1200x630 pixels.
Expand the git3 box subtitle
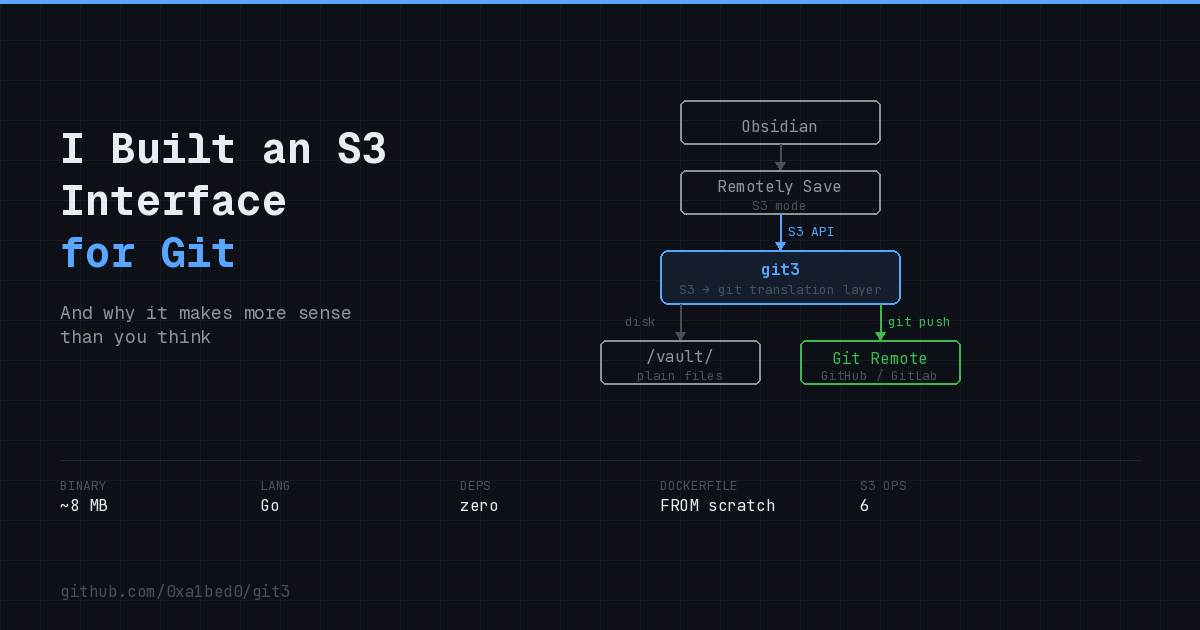point(780,289)
